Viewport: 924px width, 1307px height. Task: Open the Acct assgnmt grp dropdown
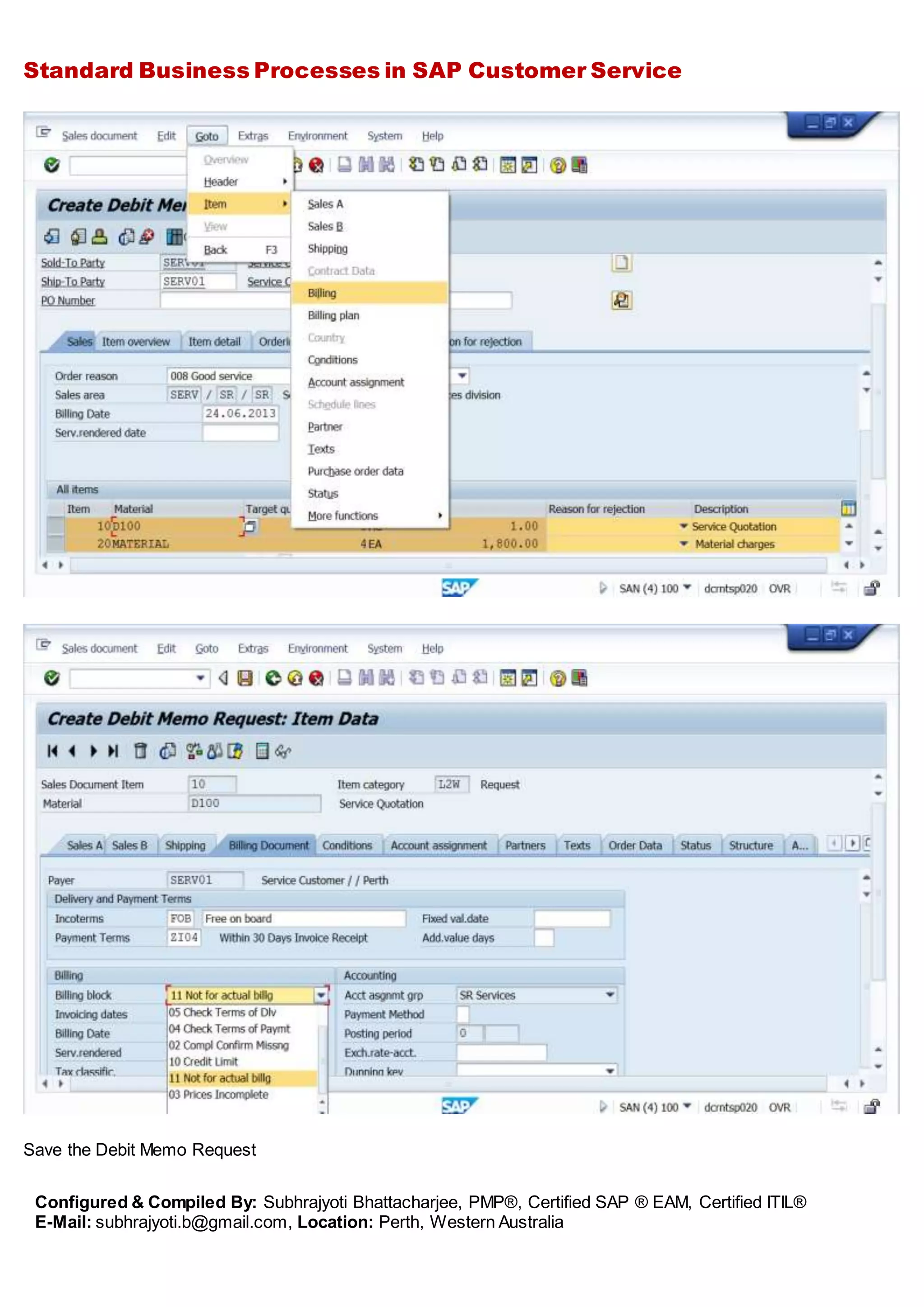coord(610,995)
